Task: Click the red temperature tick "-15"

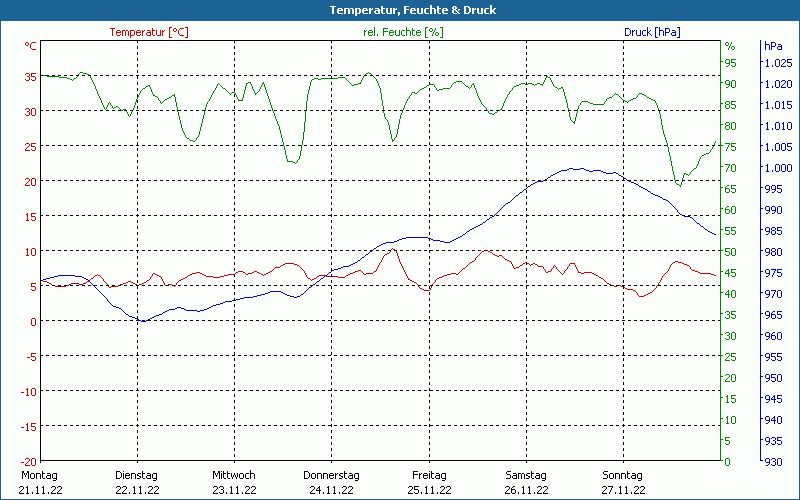Action: click(29, 427)
